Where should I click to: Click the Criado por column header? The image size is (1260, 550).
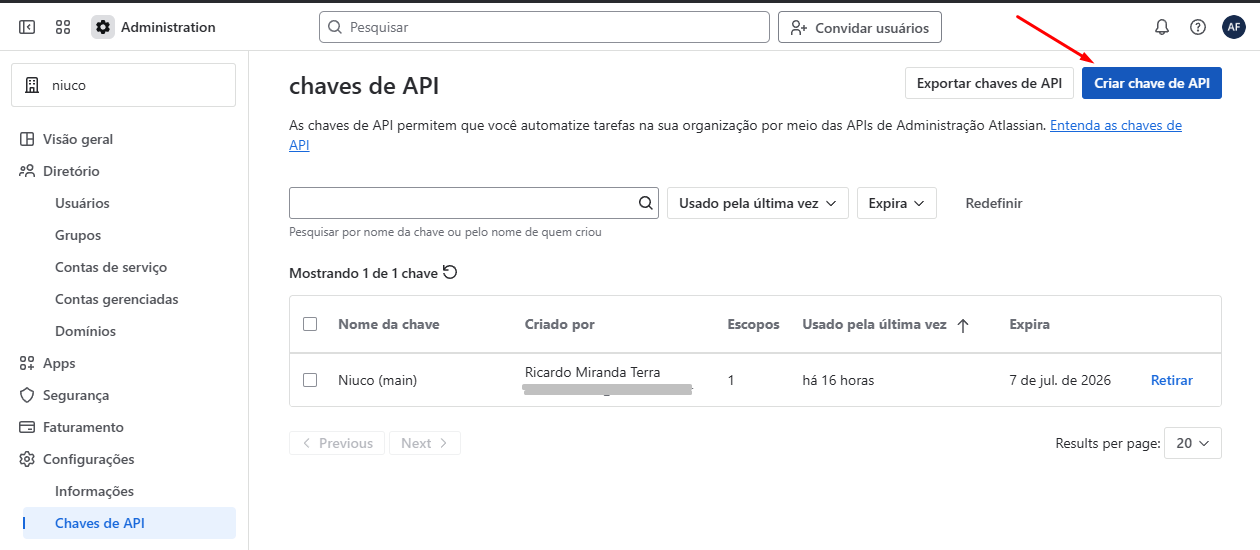(559, 324)
